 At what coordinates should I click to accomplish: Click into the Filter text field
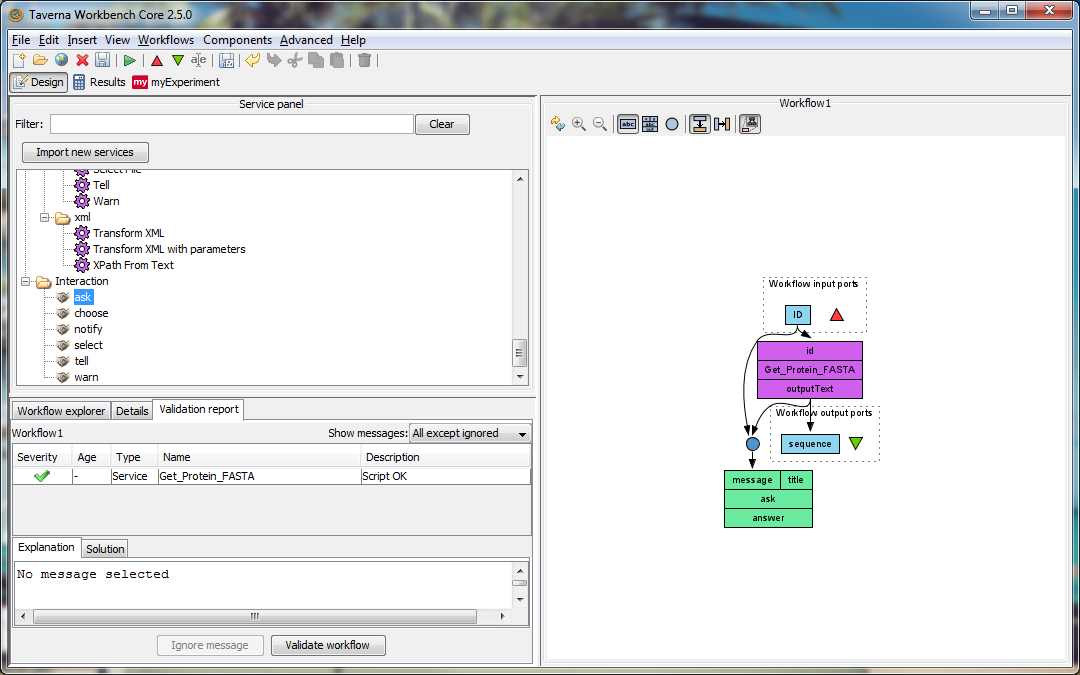tap(231, 124)
